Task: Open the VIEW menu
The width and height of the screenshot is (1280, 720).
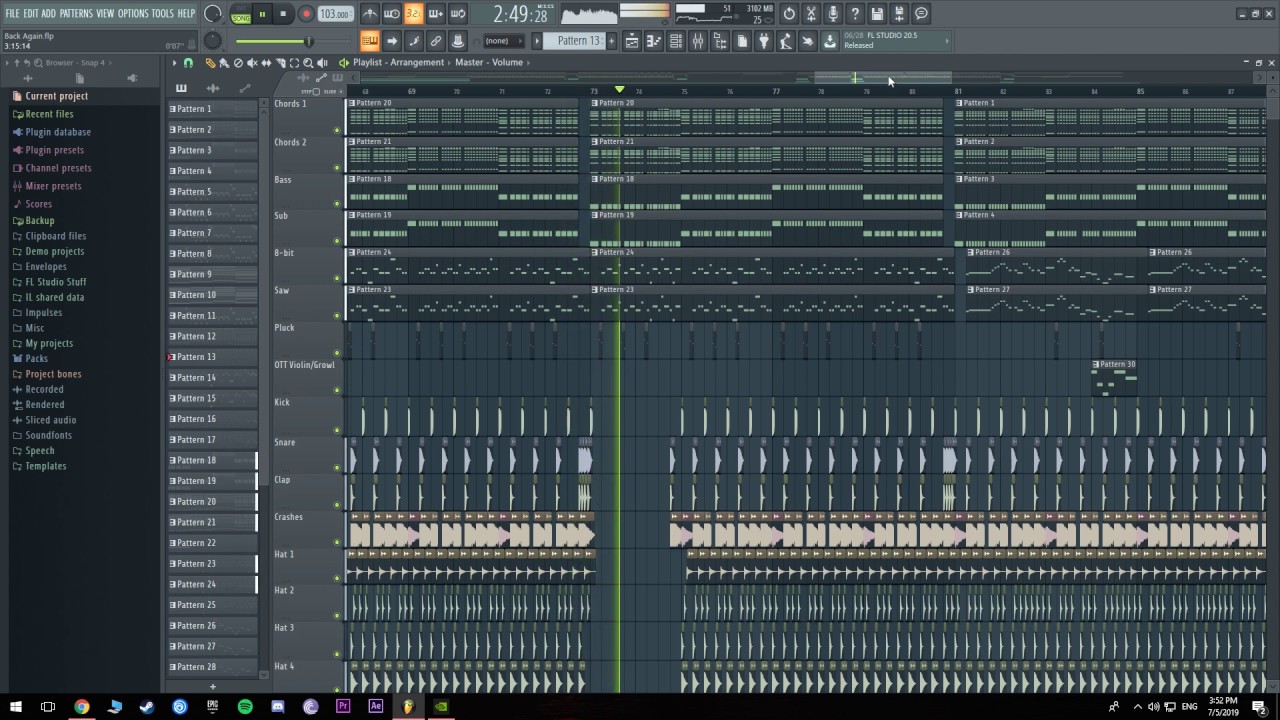Action: [x=105, y=13]
